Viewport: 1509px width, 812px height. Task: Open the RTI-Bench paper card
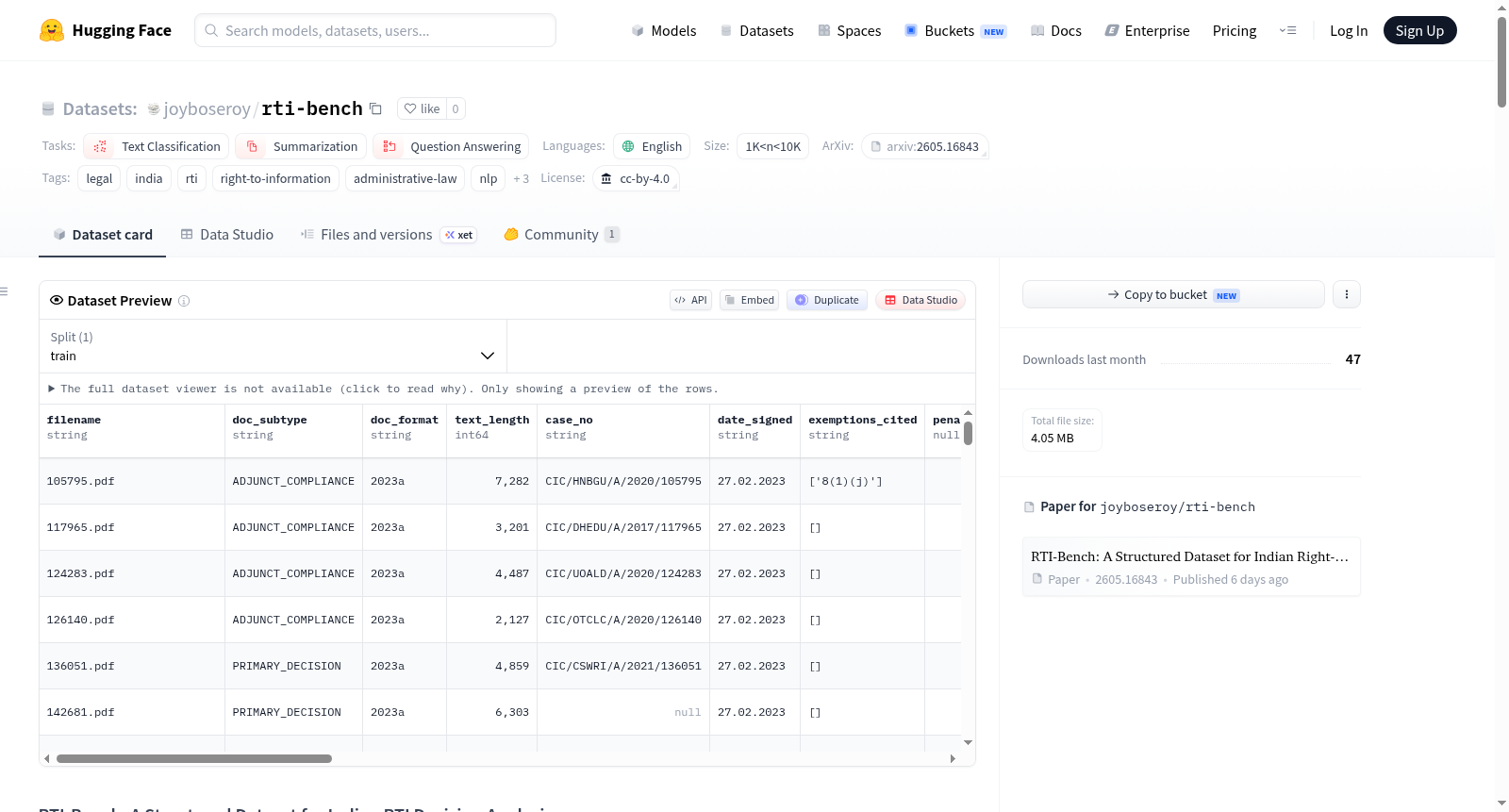point(1191,567)
